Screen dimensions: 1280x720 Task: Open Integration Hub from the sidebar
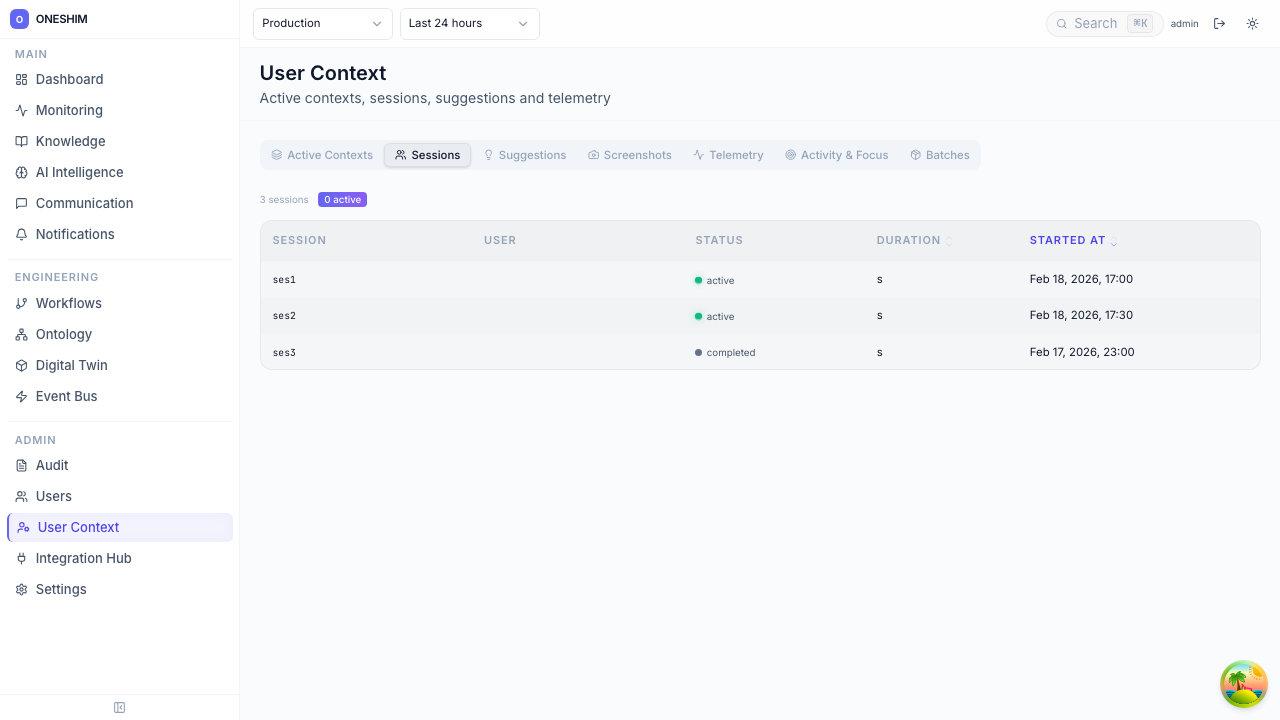click(83, 558)
